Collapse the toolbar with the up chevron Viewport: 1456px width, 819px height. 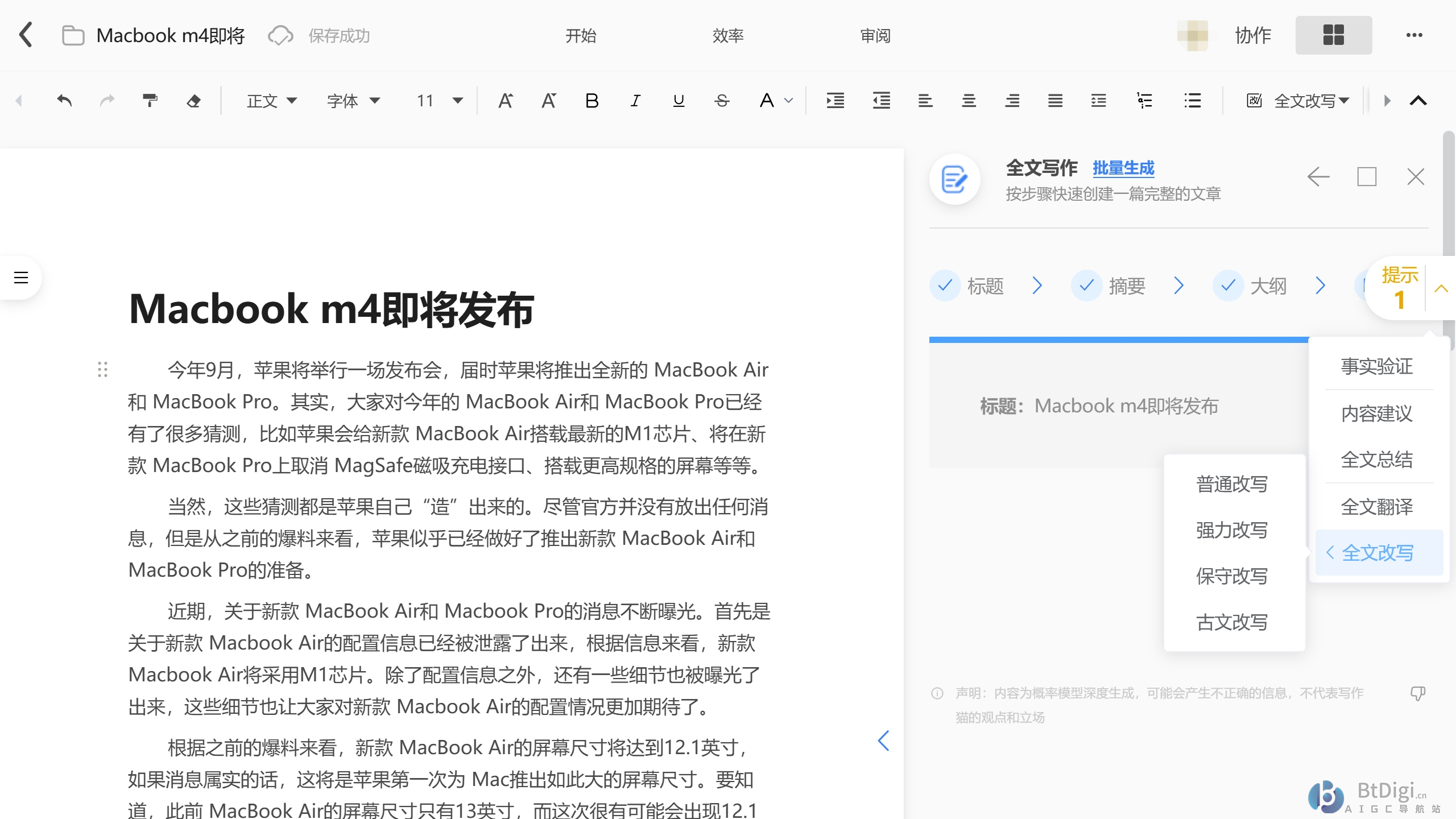1418,101
